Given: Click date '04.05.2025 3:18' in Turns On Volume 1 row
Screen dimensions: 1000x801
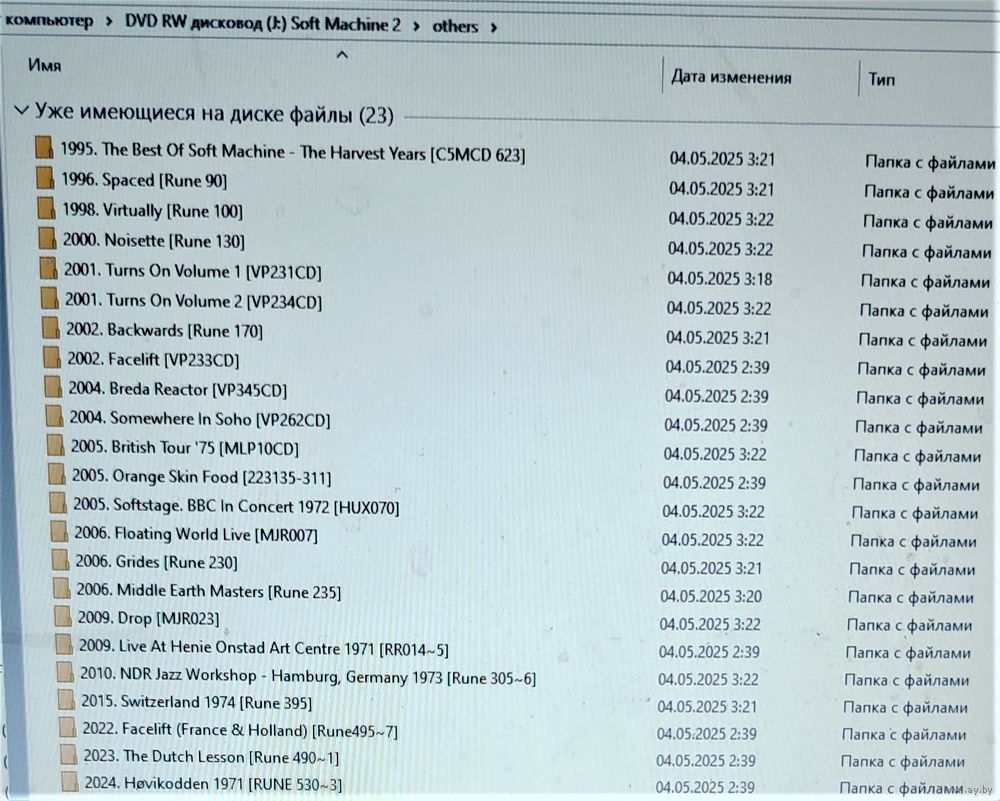Looking at the screenshot, I should [719, 279].
